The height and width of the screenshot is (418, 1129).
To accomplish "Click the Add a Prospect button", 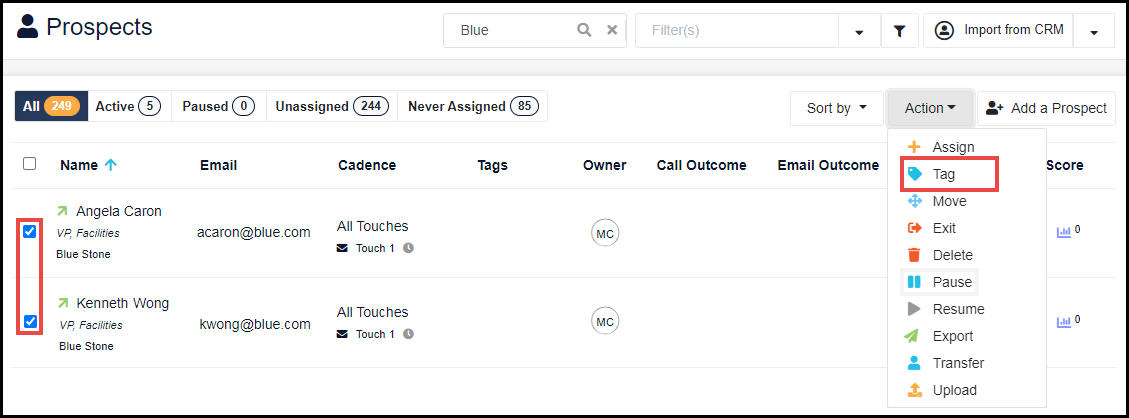I will pos(1046,108).
